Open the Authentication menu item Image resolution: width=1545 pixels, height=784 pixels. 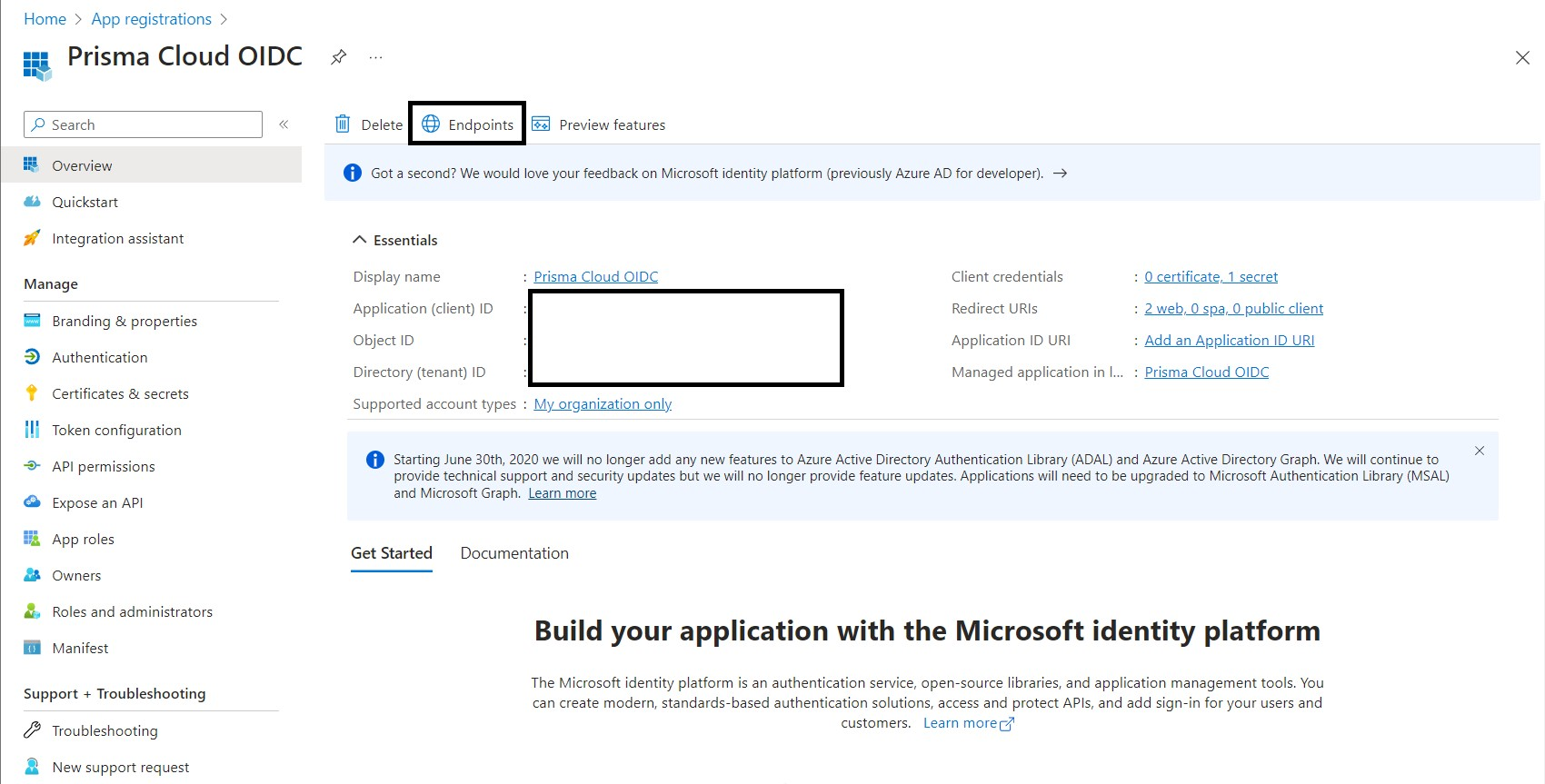pyautogui.click(x=99, y=357)
